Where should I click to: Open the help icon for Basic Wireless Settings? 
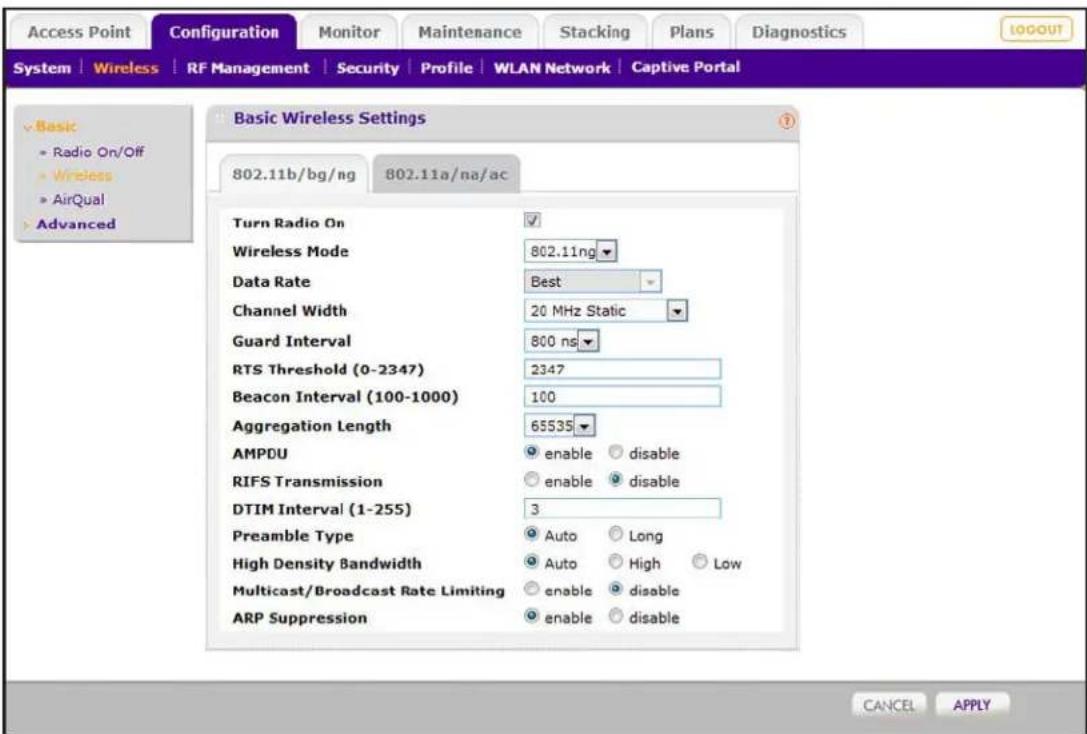pos(786,121)
